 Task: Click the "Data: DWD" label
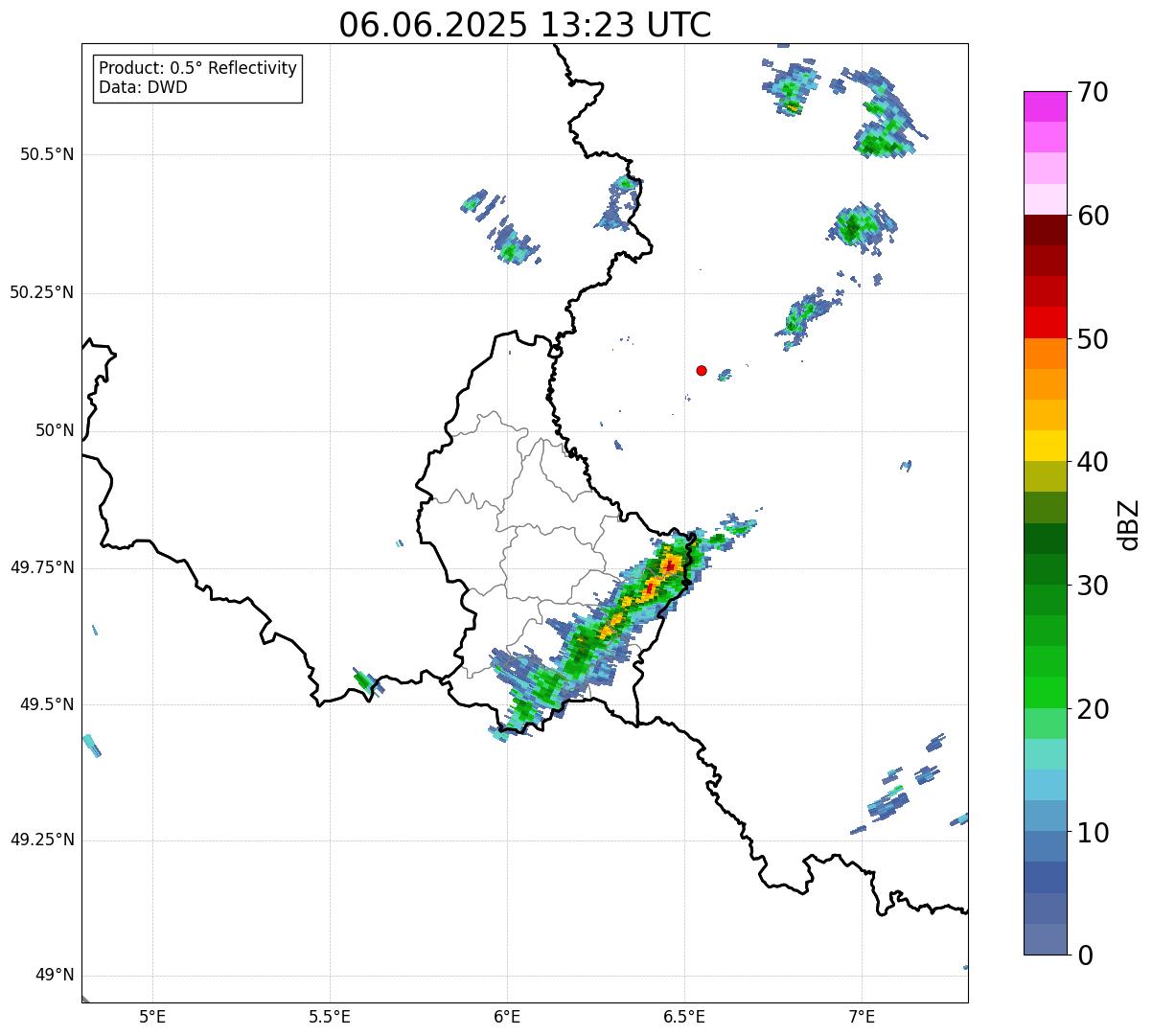pos(143,88)
